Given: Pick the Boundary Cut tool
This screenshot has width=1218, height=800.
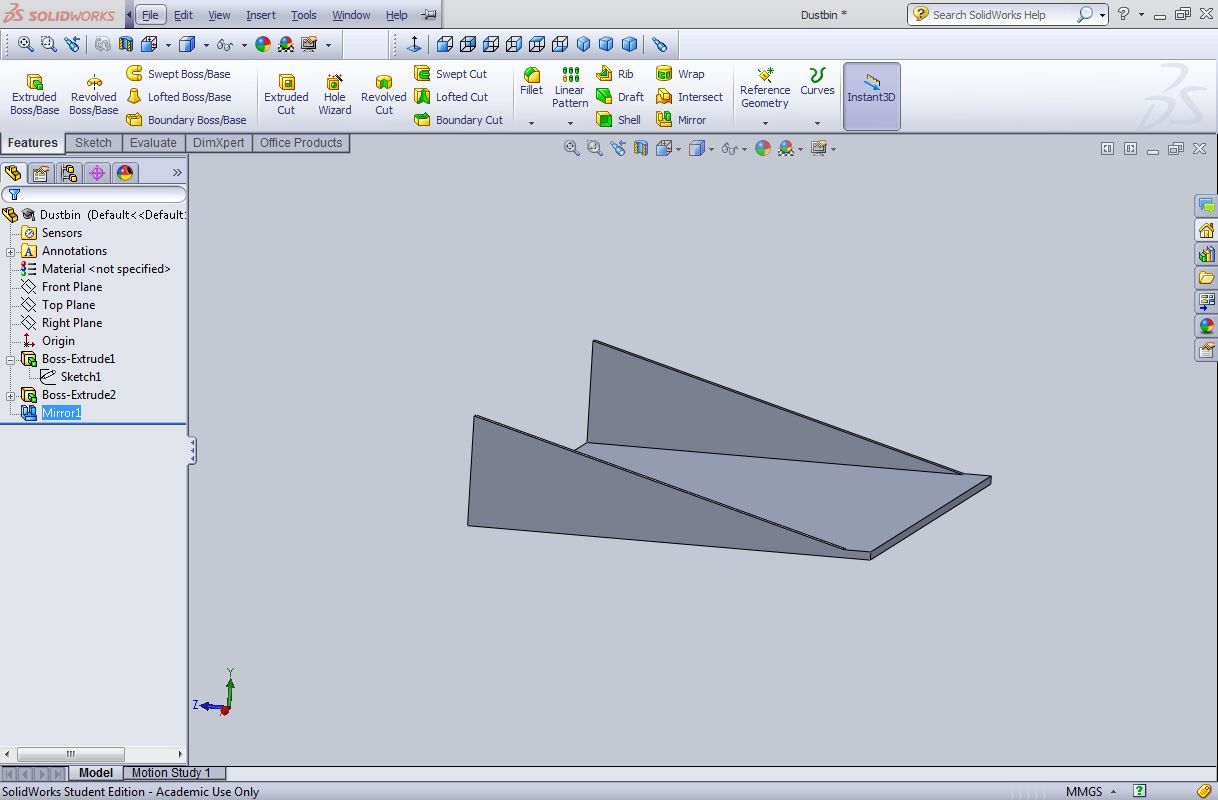Looking at the screenshot, I should click(458, 120).
